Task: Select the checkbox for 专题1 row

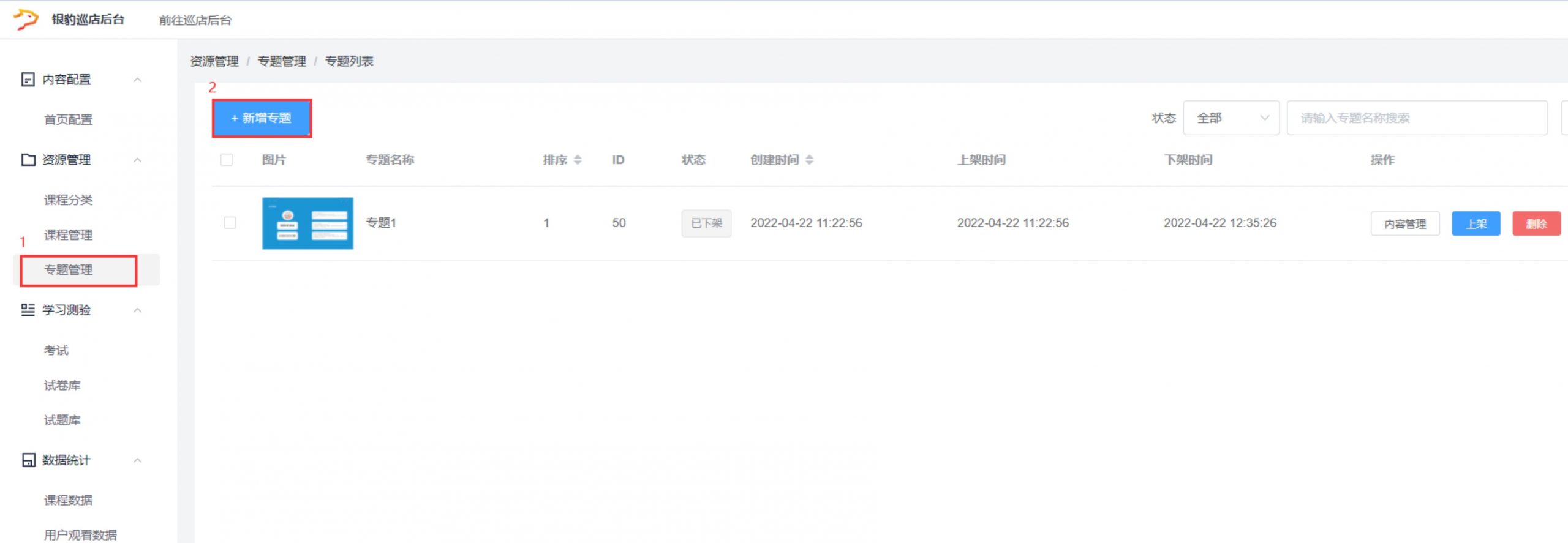Action: tap(230, 223)
